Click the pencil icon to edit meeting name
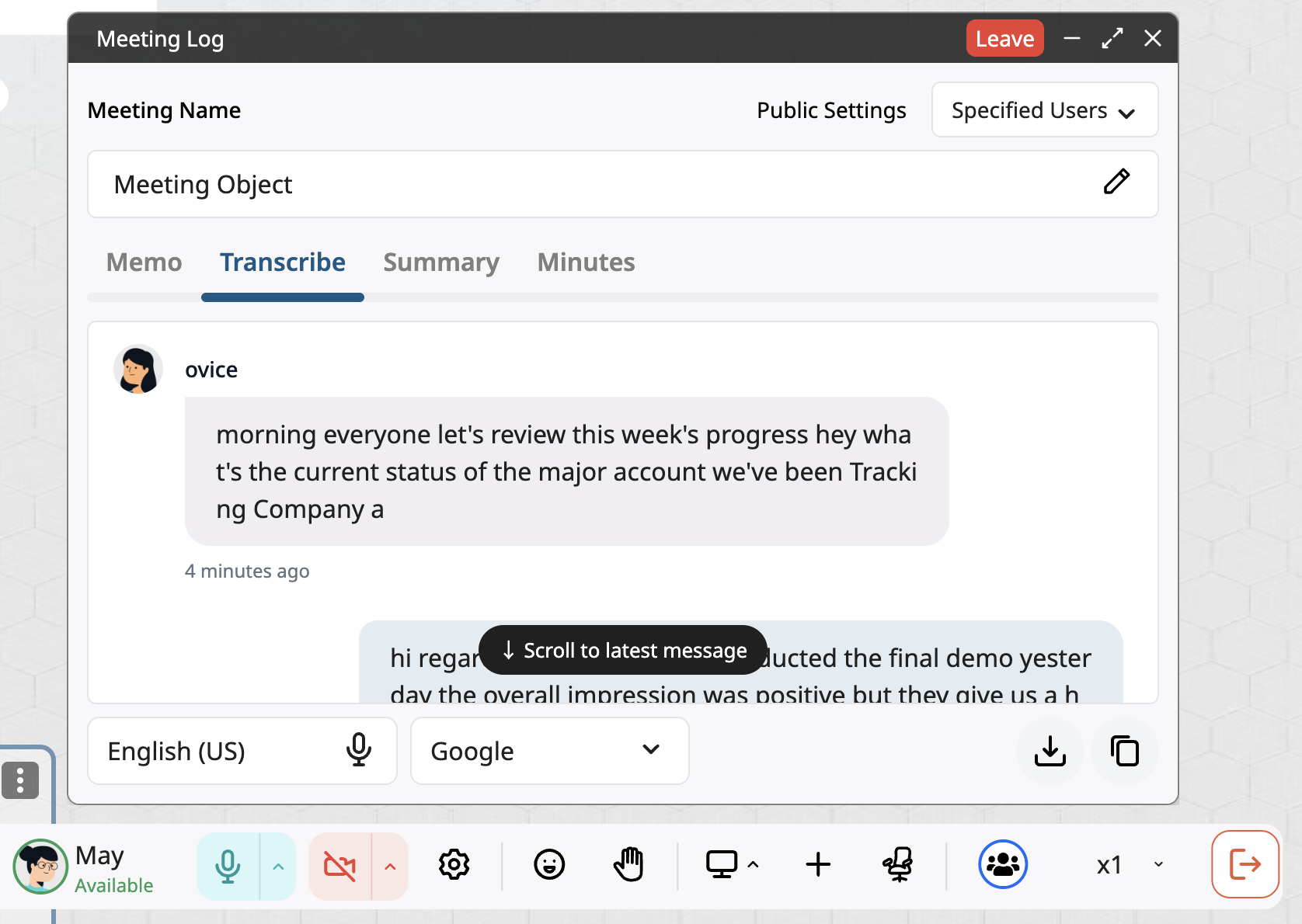 pos(1116,182)
